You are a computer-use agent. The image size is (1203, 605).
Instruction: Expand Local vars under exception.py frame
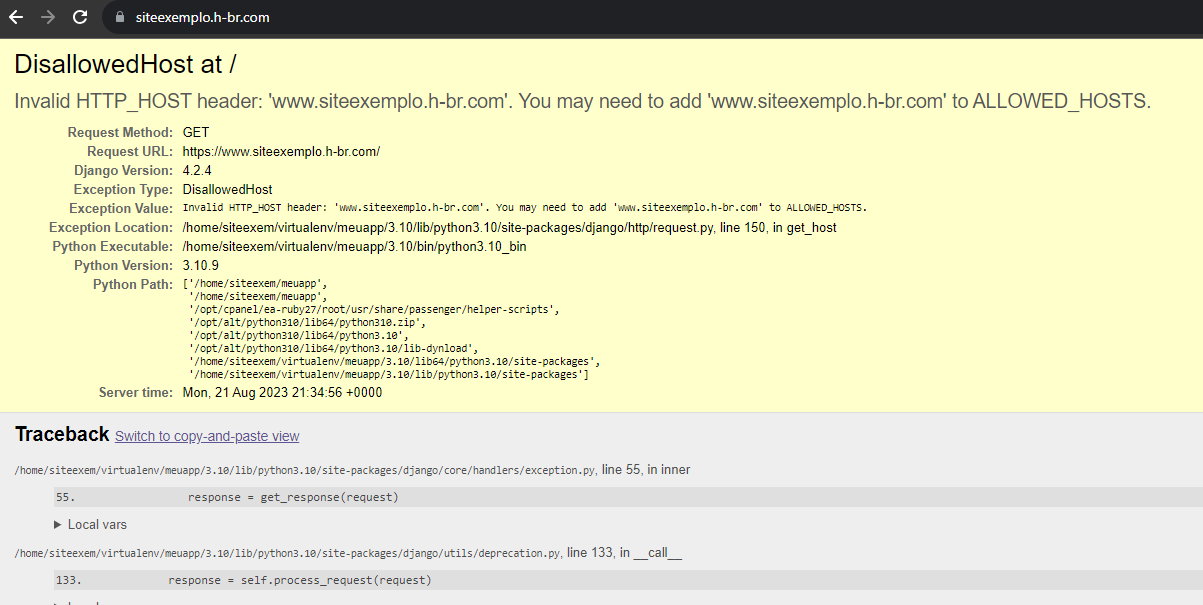pos(91,524)
